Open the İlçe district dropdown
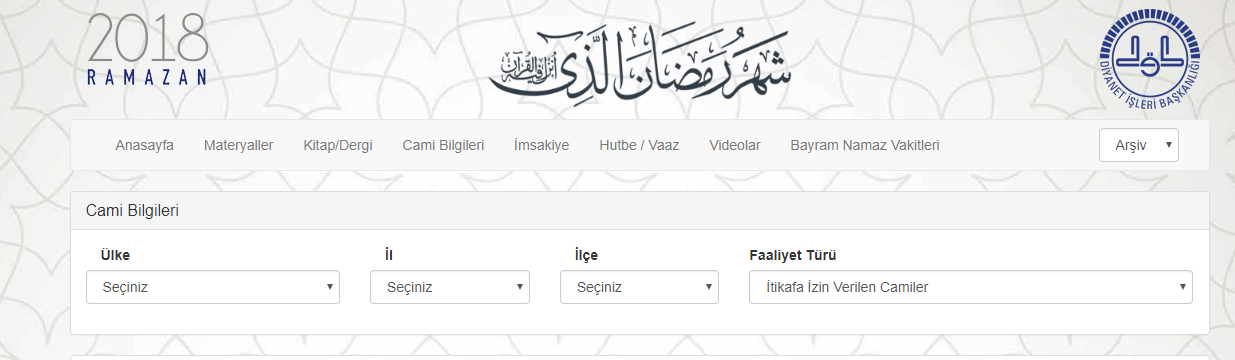This screenshot has width=1235, height=360. pos(640,287)
